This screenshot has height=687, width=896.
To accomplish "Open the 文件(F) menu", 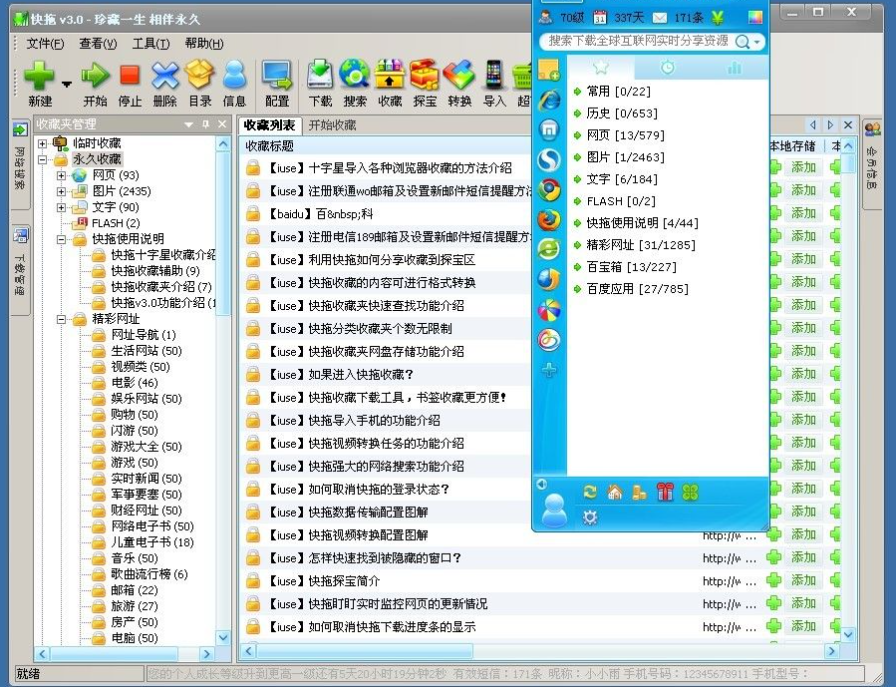I will point(45,43).
